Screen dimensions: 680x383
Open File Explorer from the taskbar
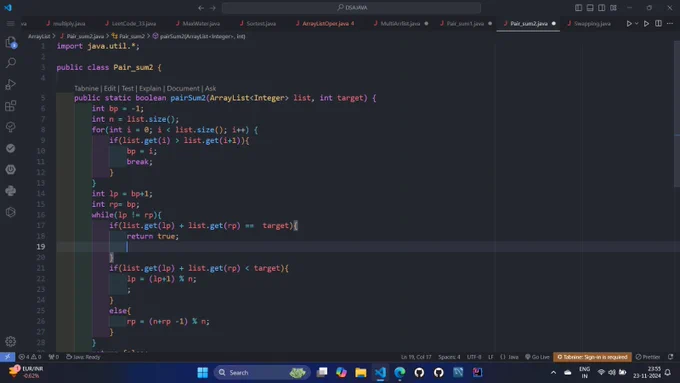[361, 372]
